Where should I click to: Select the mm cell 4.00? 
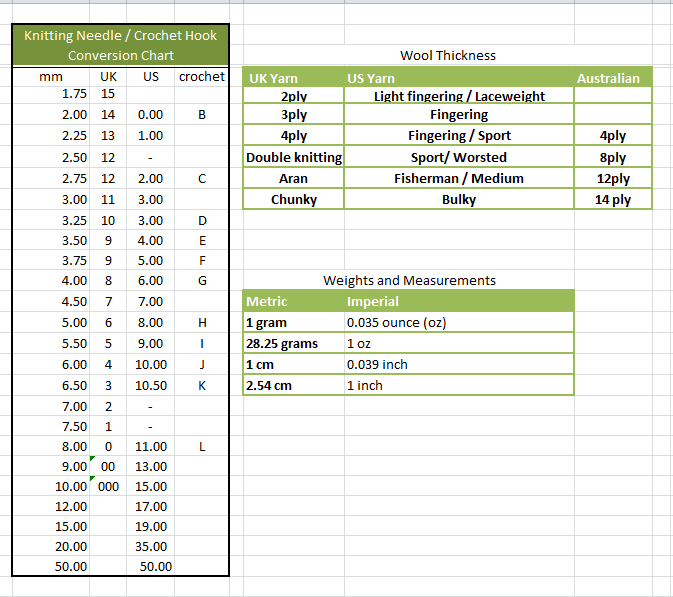[51, 281]
